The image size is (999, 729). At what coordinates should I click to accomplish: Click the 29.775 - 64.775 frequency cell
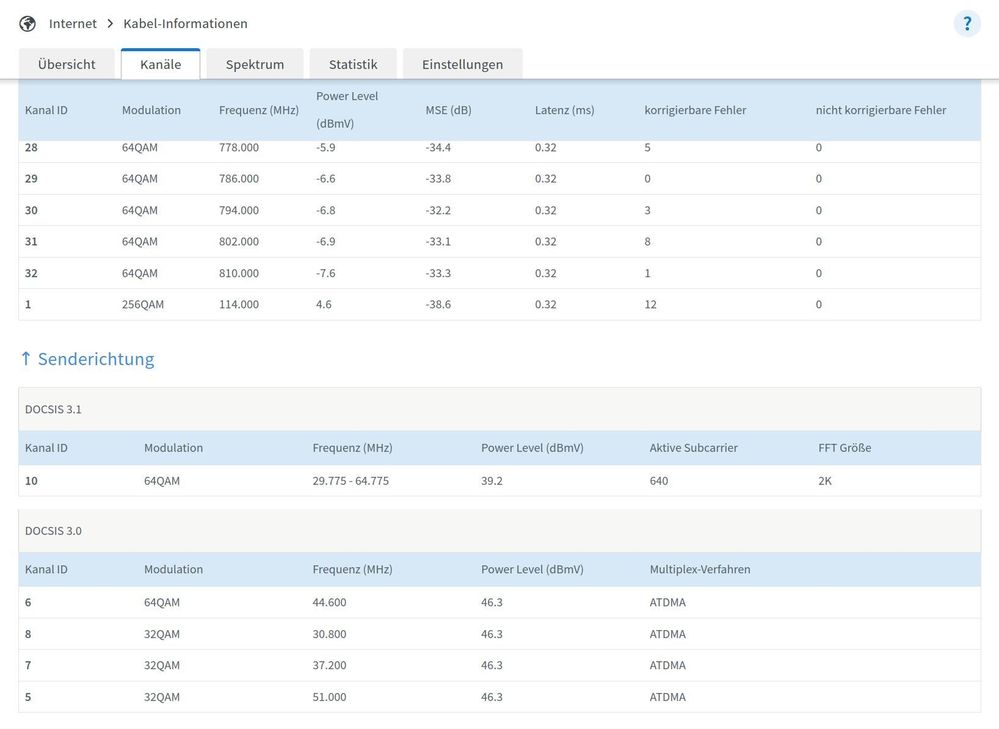tap(350, 481)
